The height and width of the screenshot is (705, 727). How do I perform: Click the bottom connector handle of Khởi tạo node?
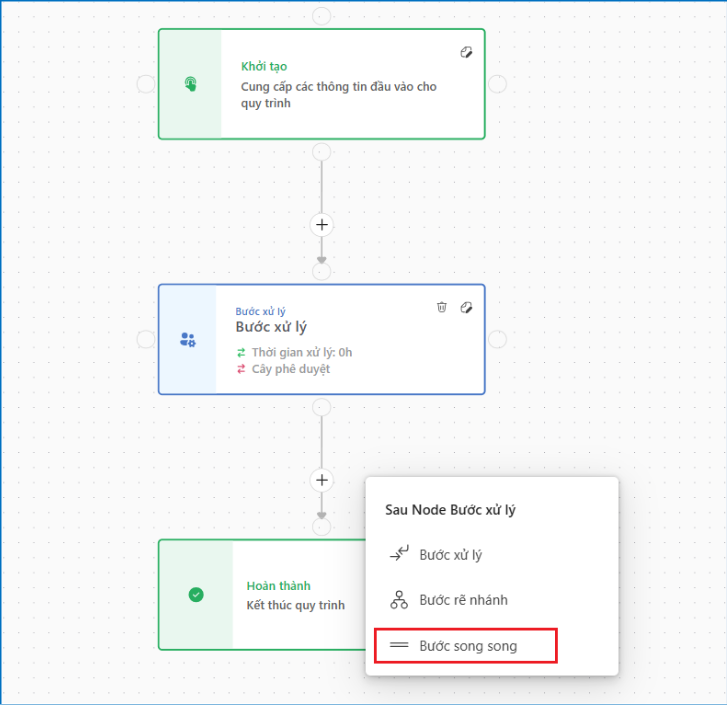pos(321,151)
